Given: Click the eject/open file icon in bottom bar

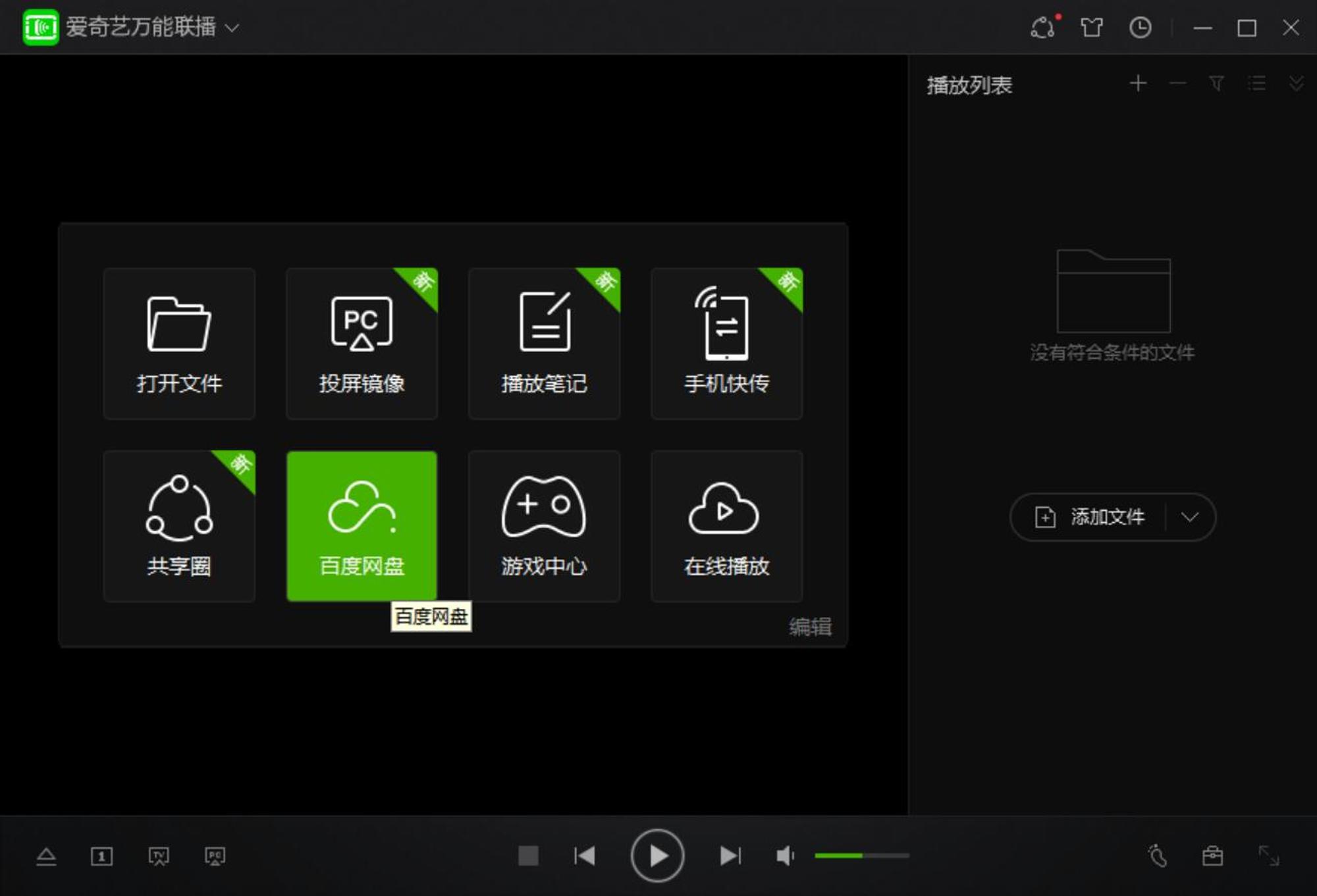Looking at the screenshot, I should click(x=46, y=856).
